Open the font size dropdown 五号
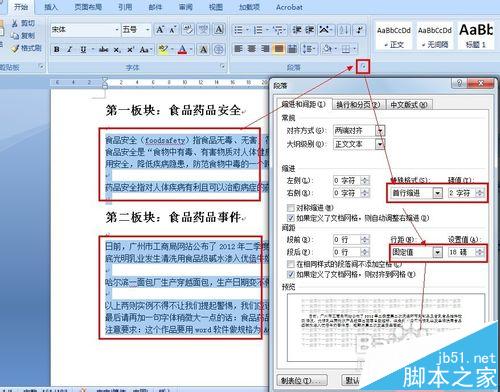 click(147, 30)
